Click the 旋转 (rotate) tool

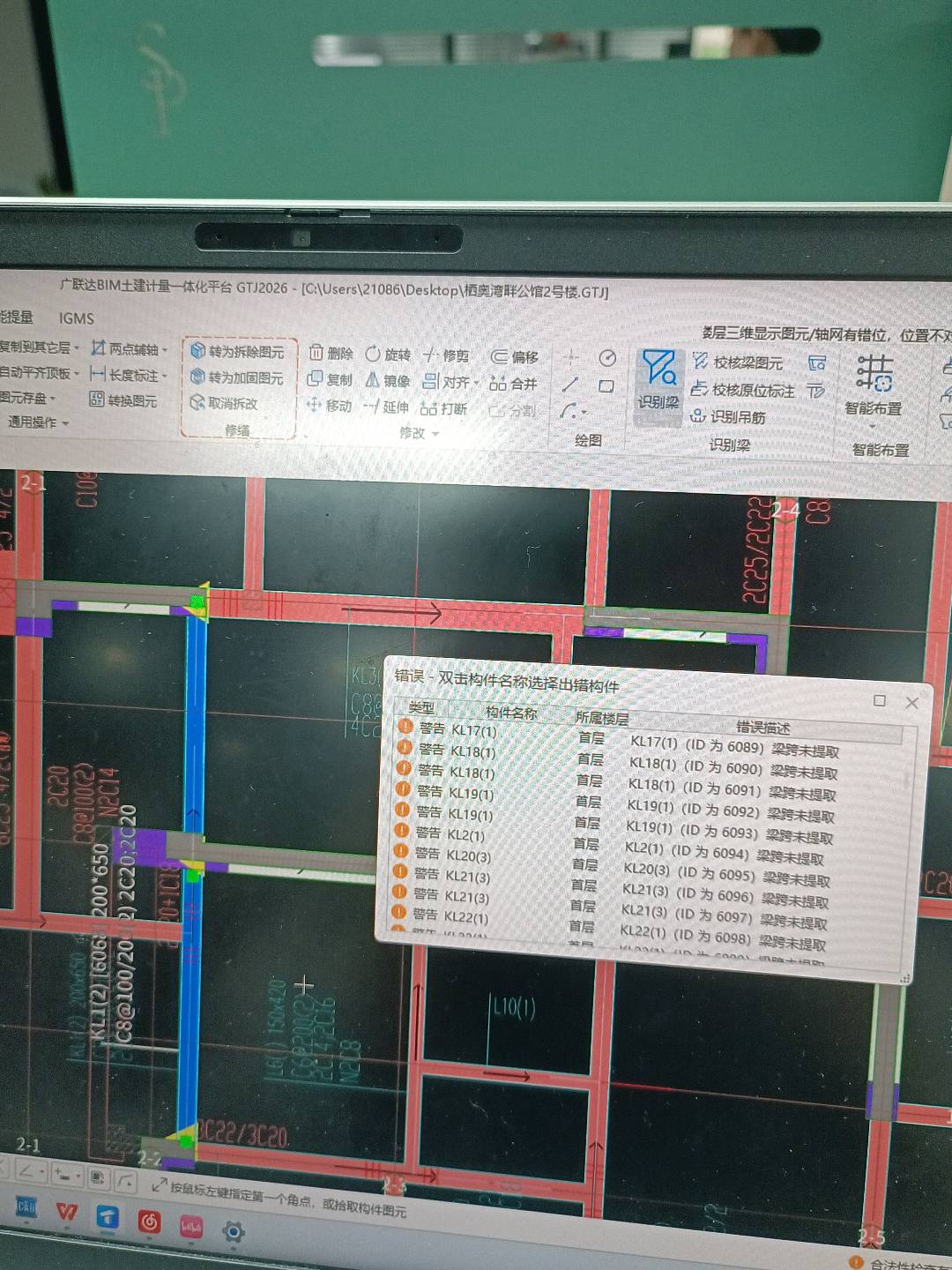[x=388, y=355]
